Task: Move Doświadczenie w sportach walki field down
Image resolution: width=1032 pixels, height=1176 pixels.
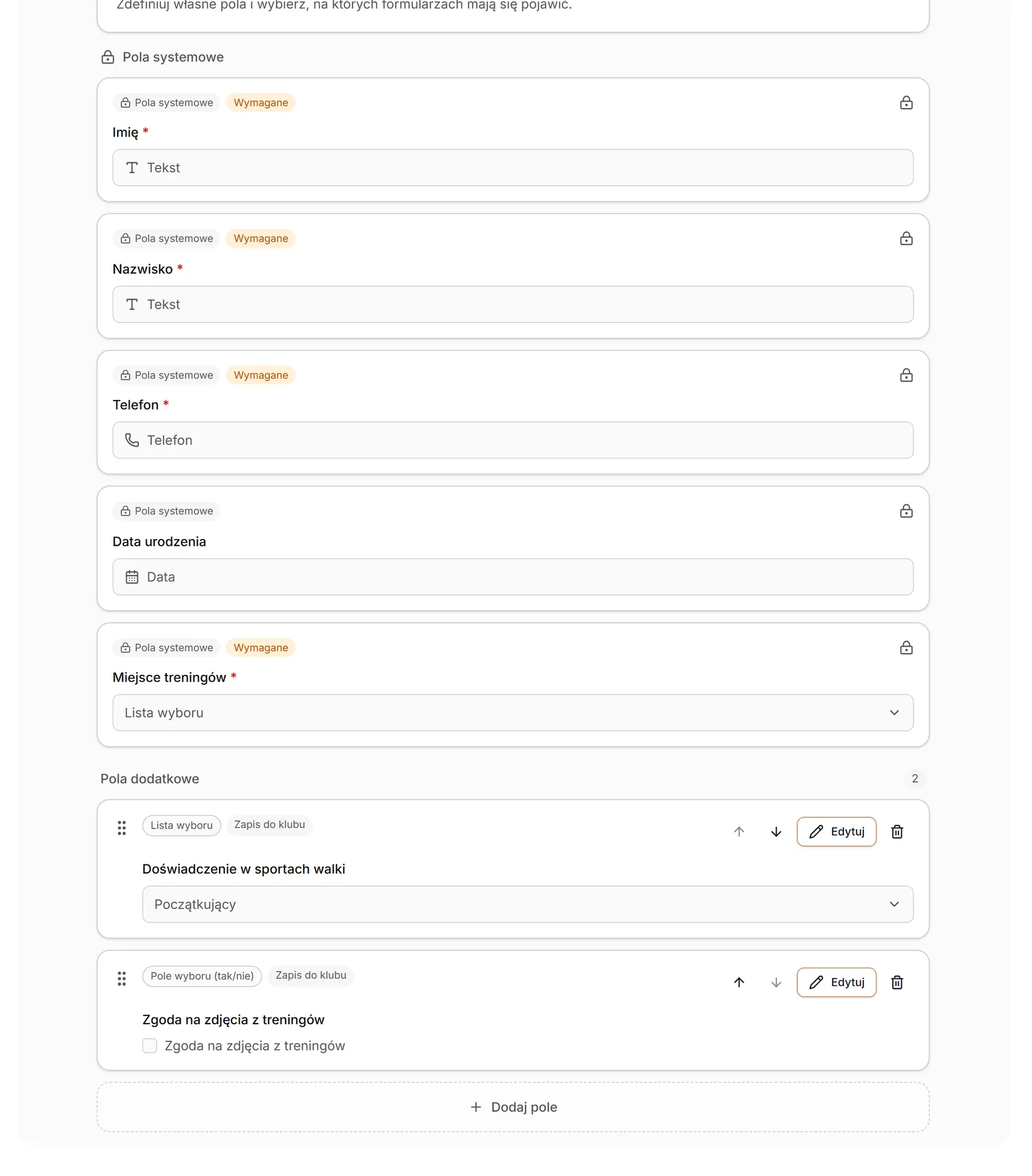Action: (x=776, y=832)
